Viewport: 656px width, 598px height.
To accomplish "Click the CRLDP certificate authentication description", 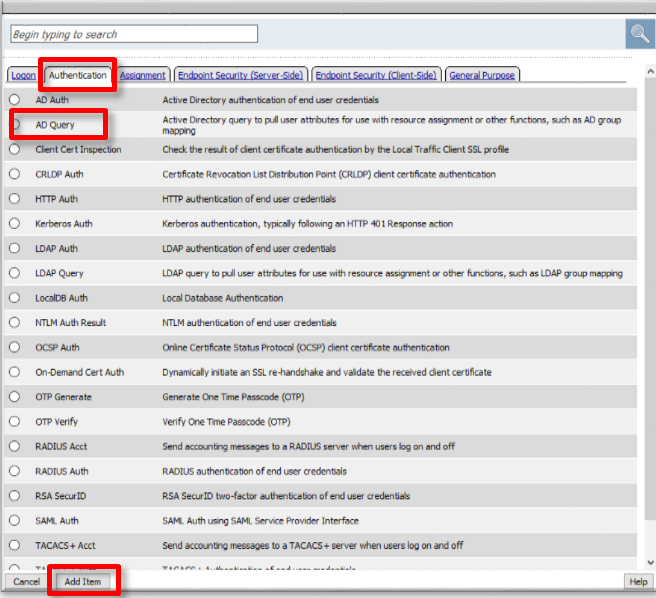I will click(329, 174).
